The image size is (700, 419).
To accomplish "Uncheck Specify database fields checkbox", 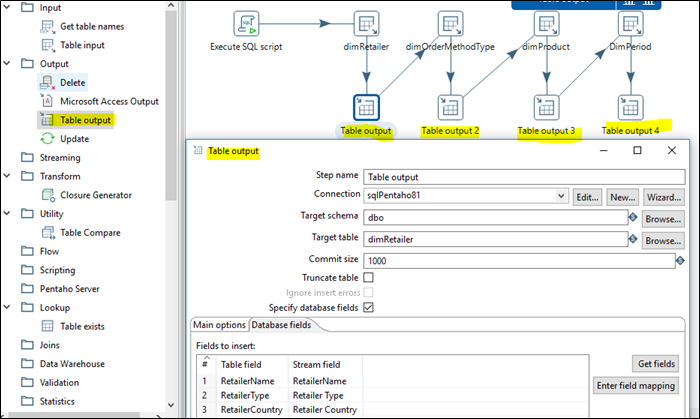I will click(368, 307).
